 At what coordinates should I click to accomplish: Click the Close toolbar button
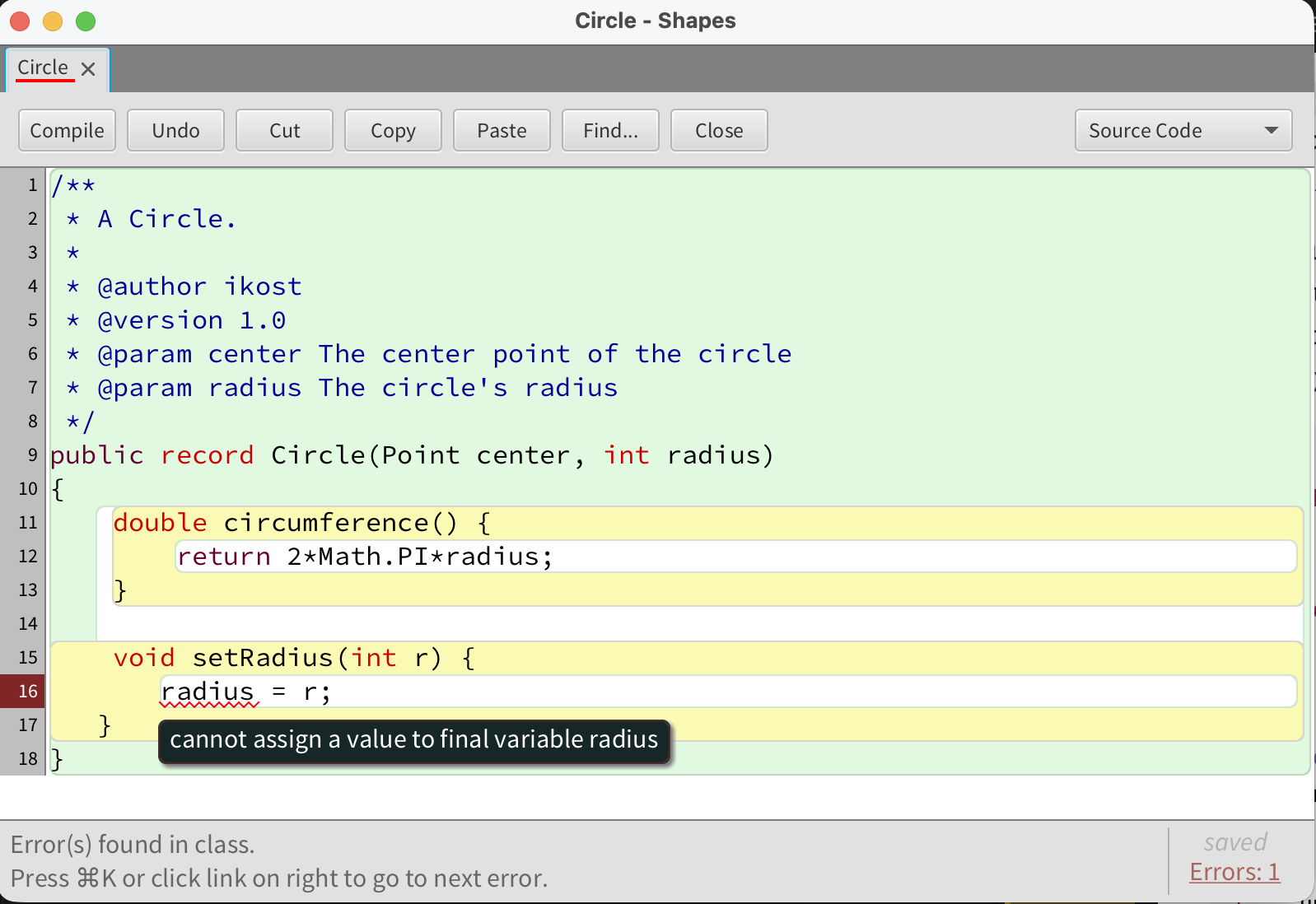[719, 131]
